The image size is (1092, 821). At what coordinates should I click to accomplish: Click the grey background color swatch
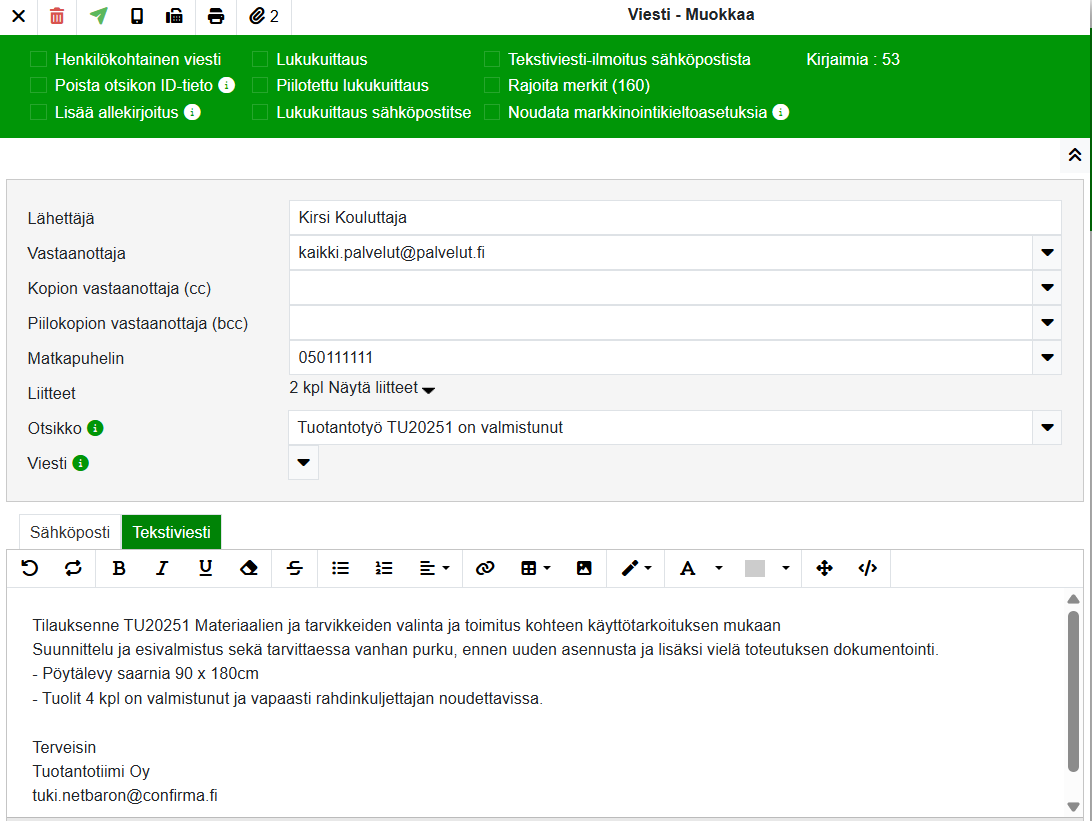coord(755,568)
